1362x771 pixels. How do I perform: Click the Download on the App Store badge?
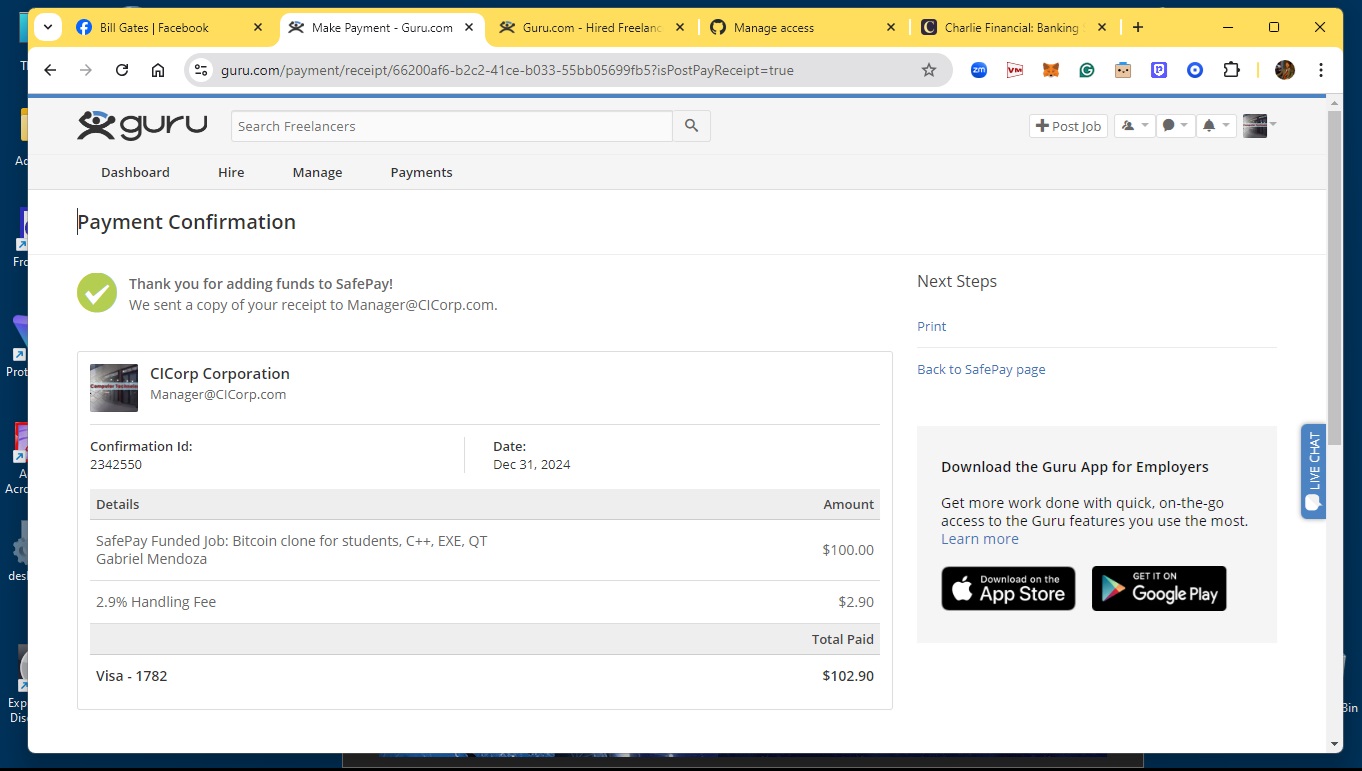(1008, 589)
